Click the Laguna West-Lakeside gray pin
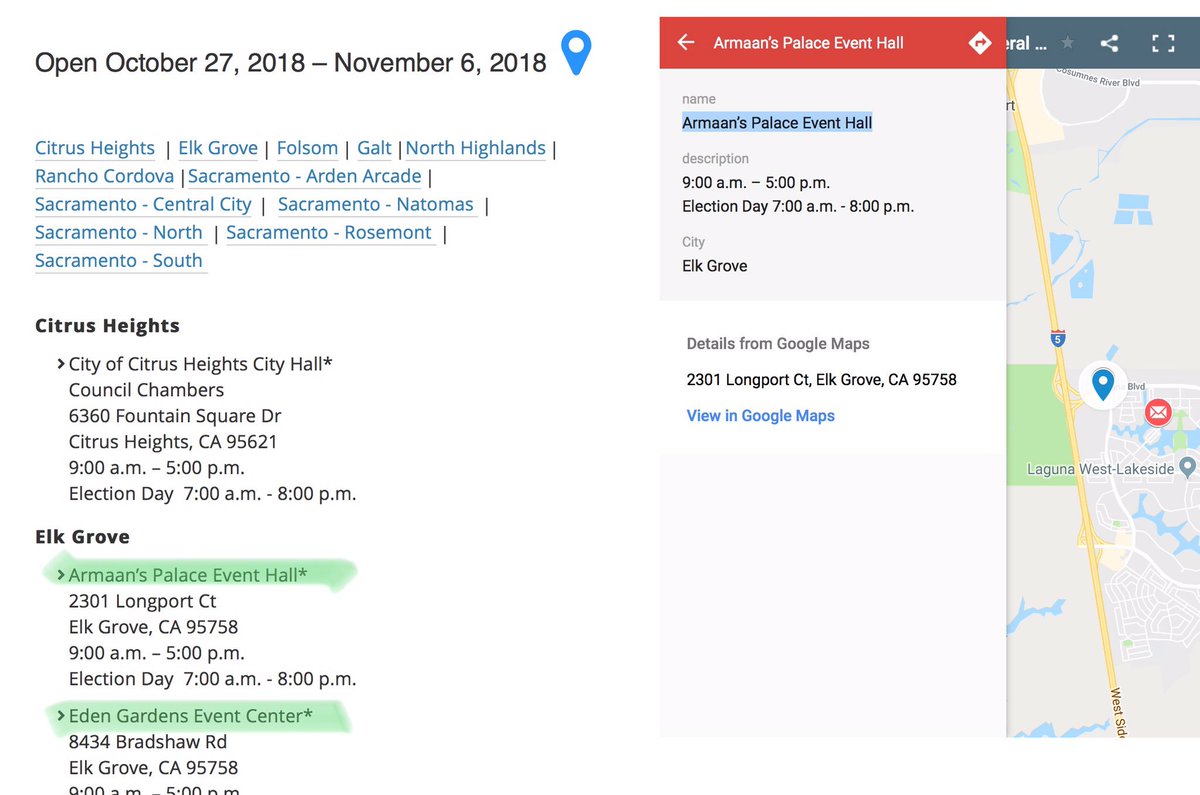This screenshot has height=795, width=1200. point(1187,467)
